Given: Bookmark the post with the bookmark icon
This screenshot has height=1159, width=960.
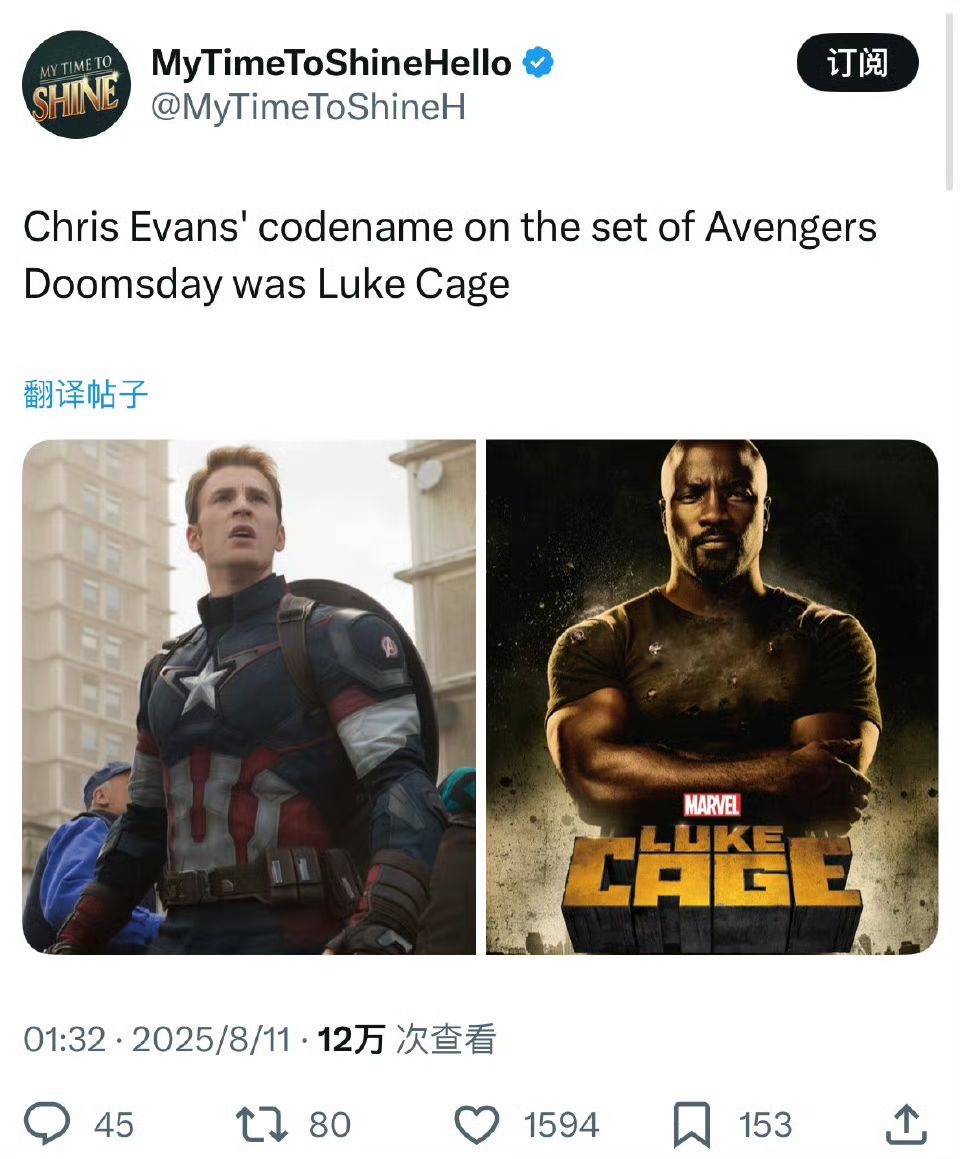Looking at the screenshot, I should [692, 1125].
